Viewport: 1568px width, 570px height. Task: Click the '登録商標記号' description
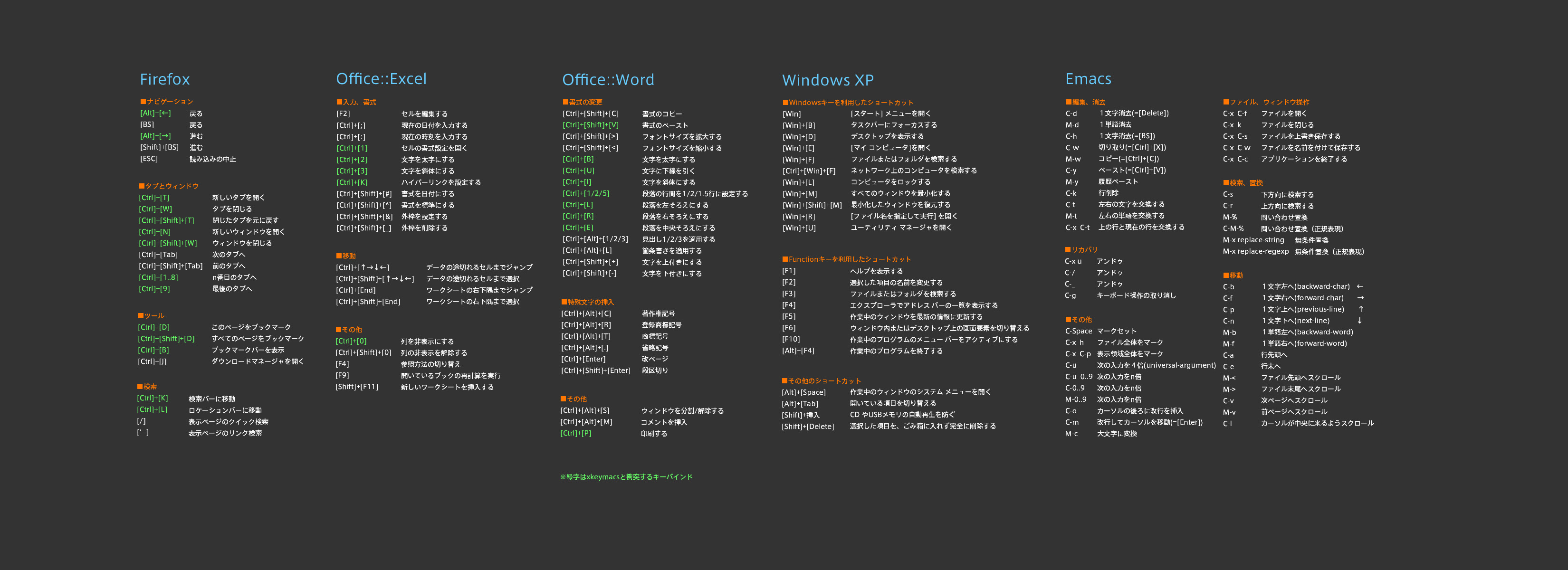click(x=662, y=325)
